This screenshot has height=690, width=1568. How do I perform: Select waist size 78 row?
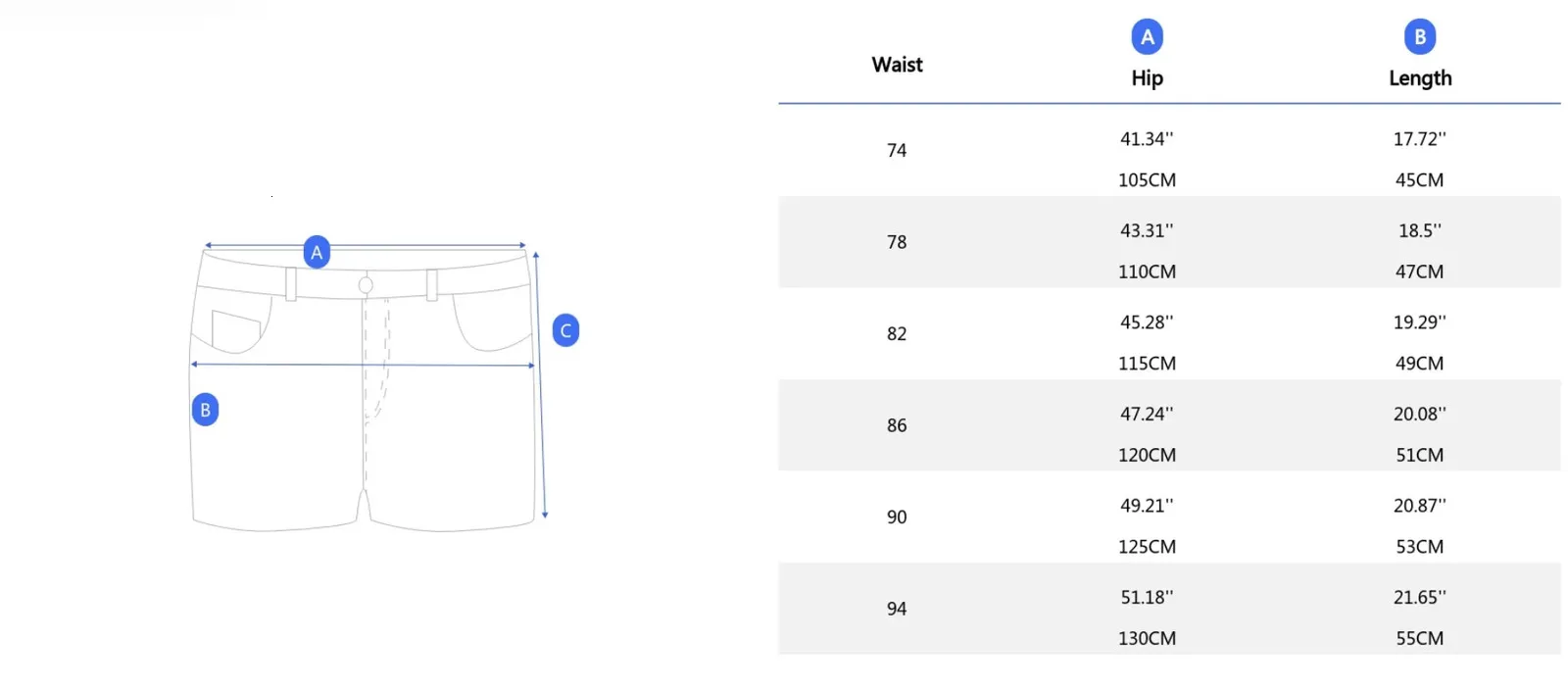[x=897, y=242]
